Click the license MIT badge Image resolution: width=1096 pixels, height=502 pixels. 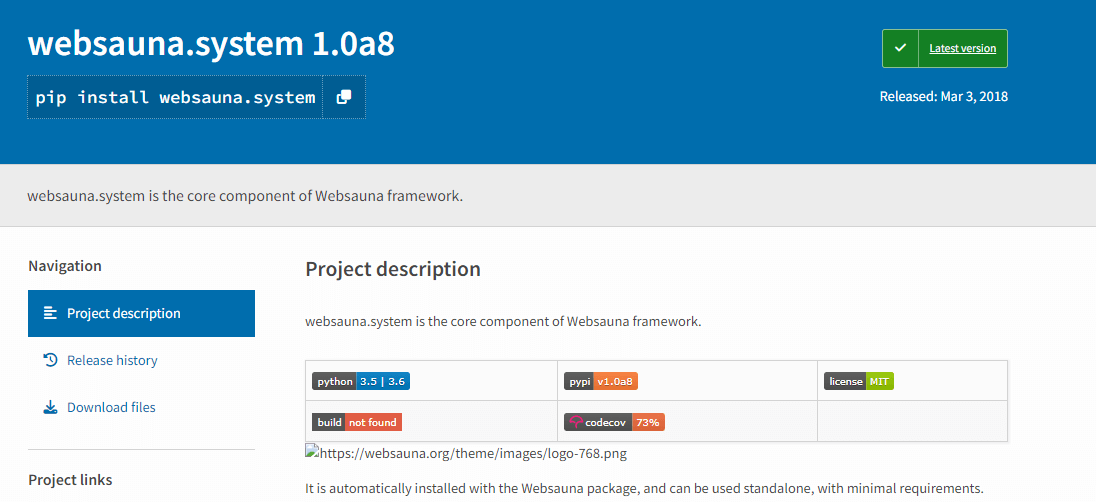point(858,381)
